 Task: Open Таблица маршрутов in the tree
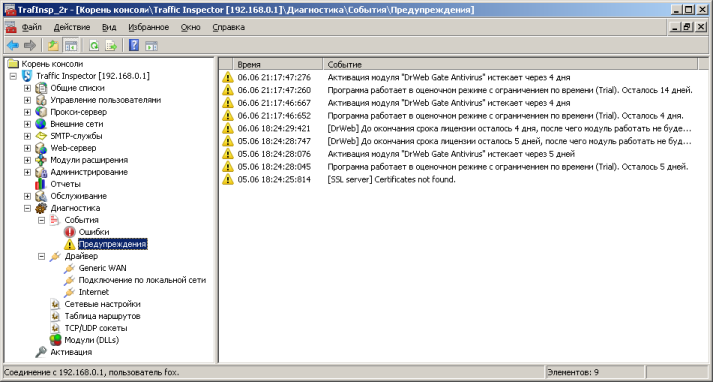[x=102, y=316]
